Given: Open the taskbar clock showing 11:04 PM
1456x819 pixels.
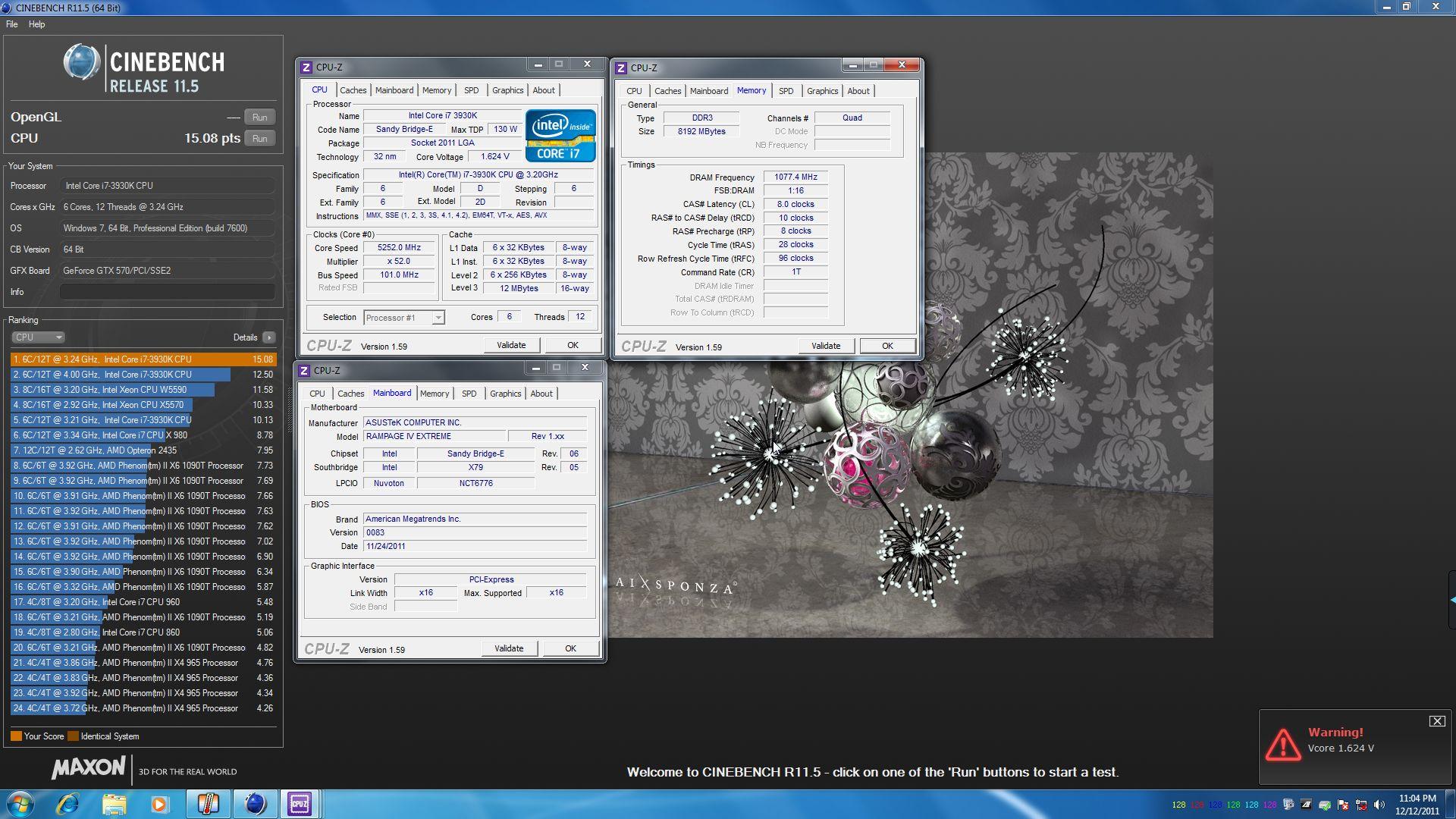Looking at the screenshot, I should tap(1417, 805).
